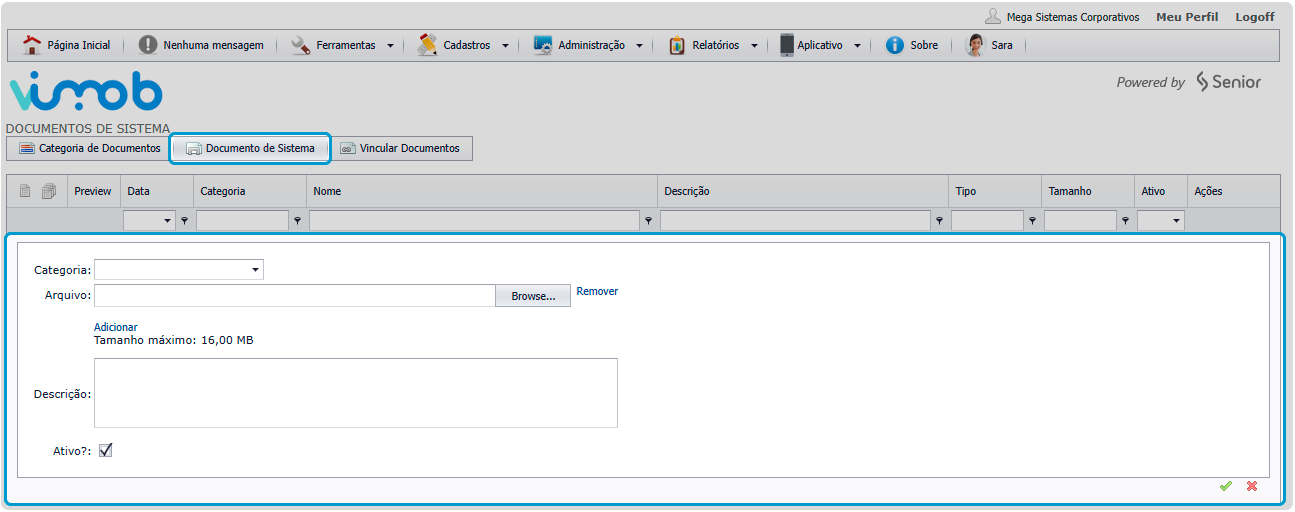Open filter funnel for Tamanho column
The image size is (1295, 512).
click(x=1125, y=221)
